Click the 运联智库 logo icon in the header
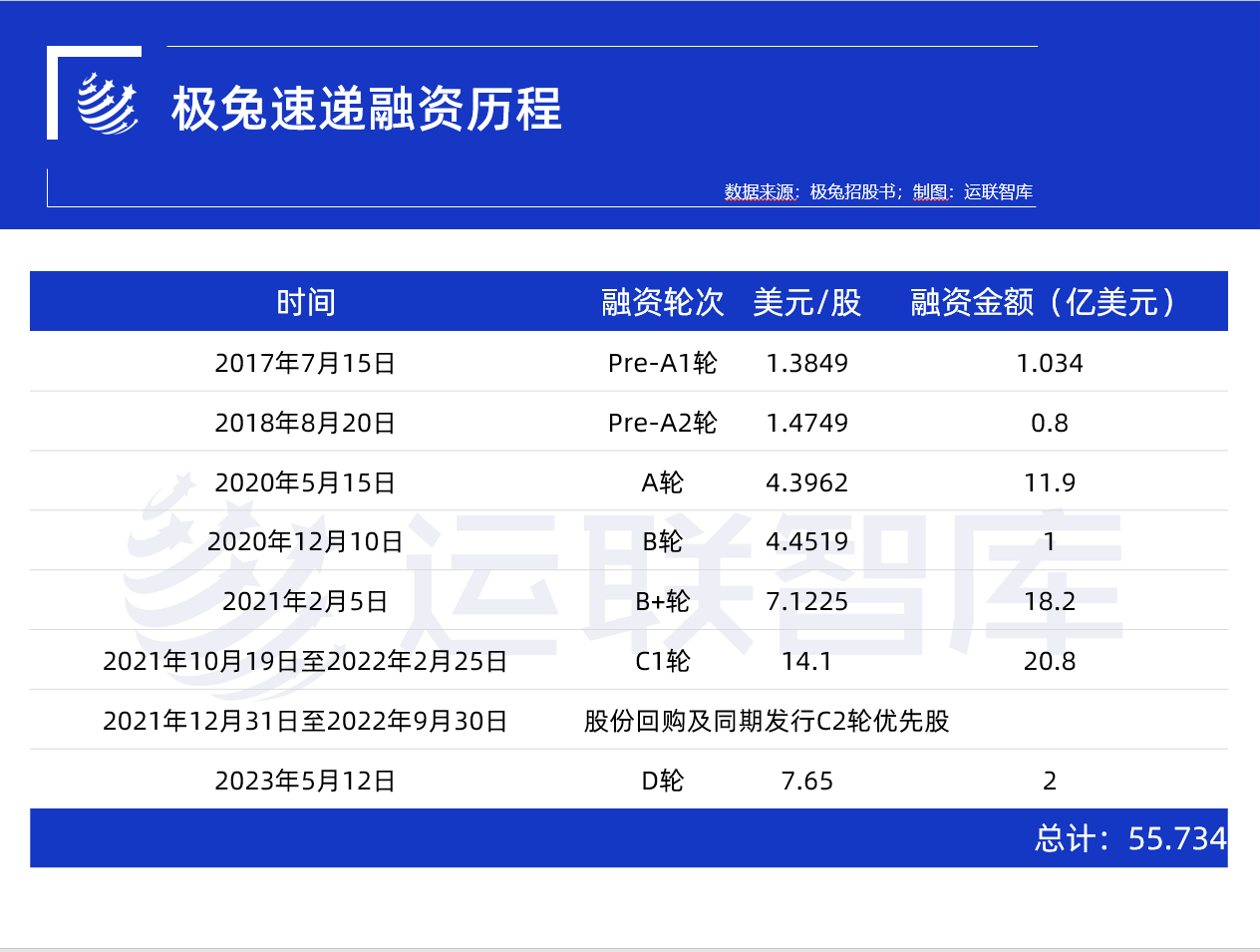Image resolution: width=1260 pixels, height=952 pixels. 108,103
